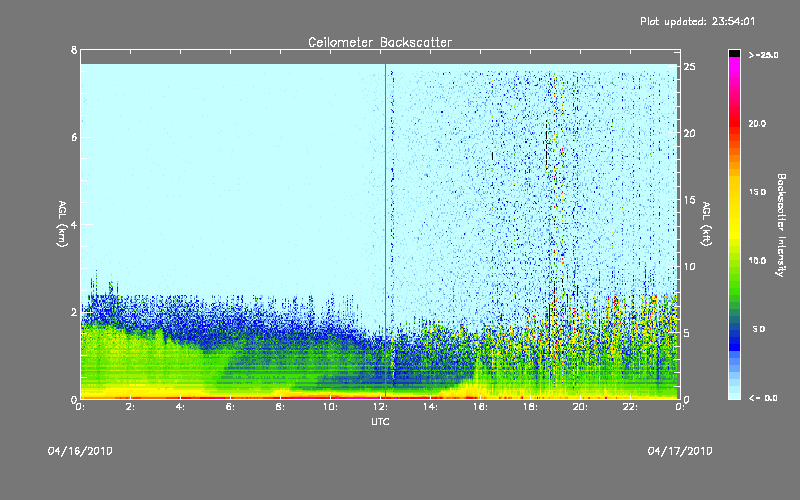Click the "15" tick on the kft axis
The height and width of the screenshot is (500, 800).
(x=689, y=200)
